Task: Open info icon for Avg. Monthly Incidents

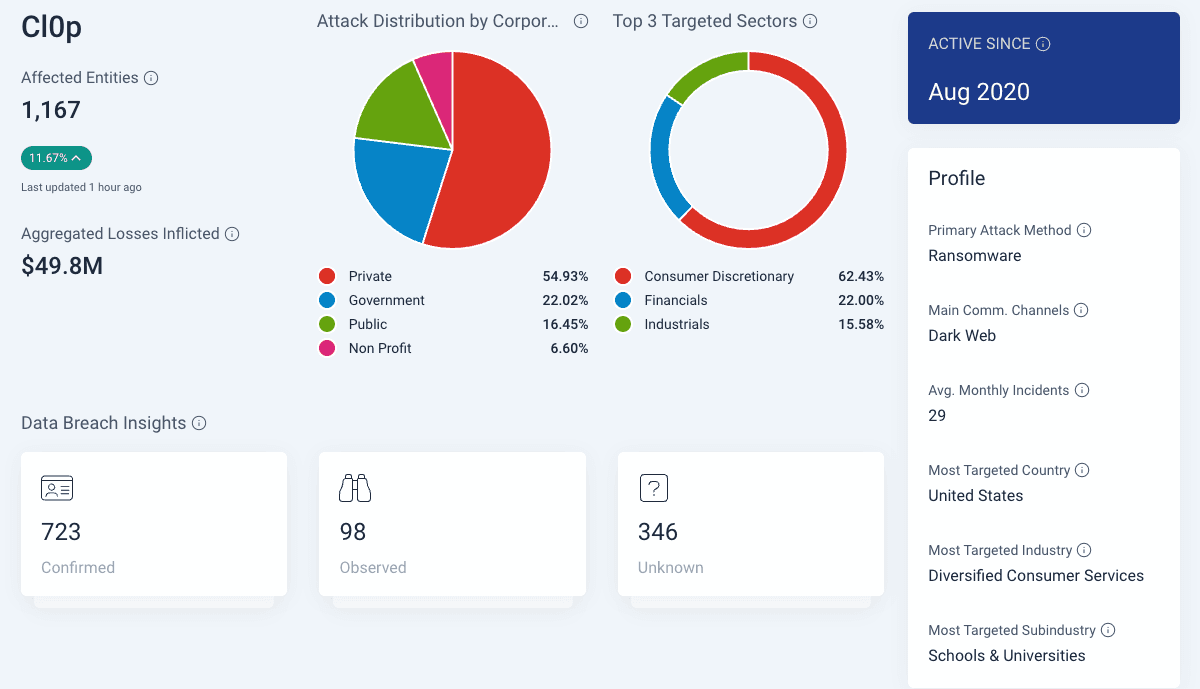Action: [x=1082, y=390]
